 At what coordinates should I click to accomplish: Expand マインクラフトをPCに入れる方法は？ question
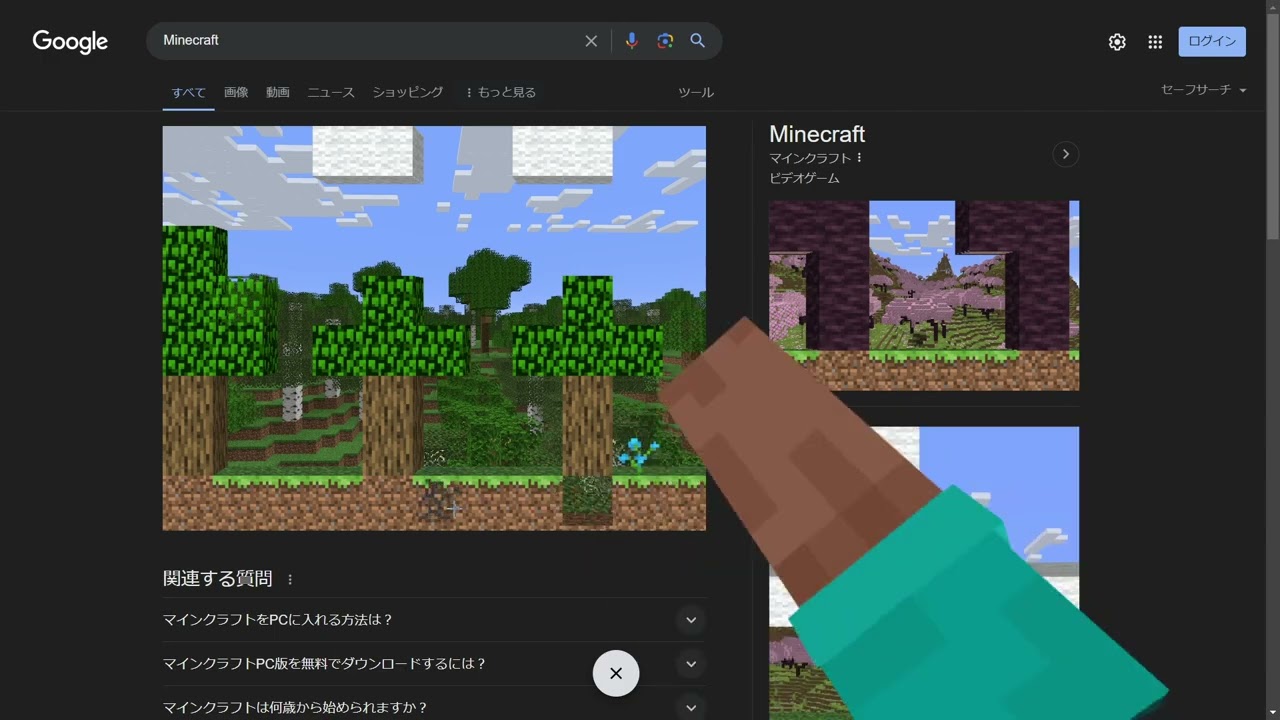(x=434, y=620)
